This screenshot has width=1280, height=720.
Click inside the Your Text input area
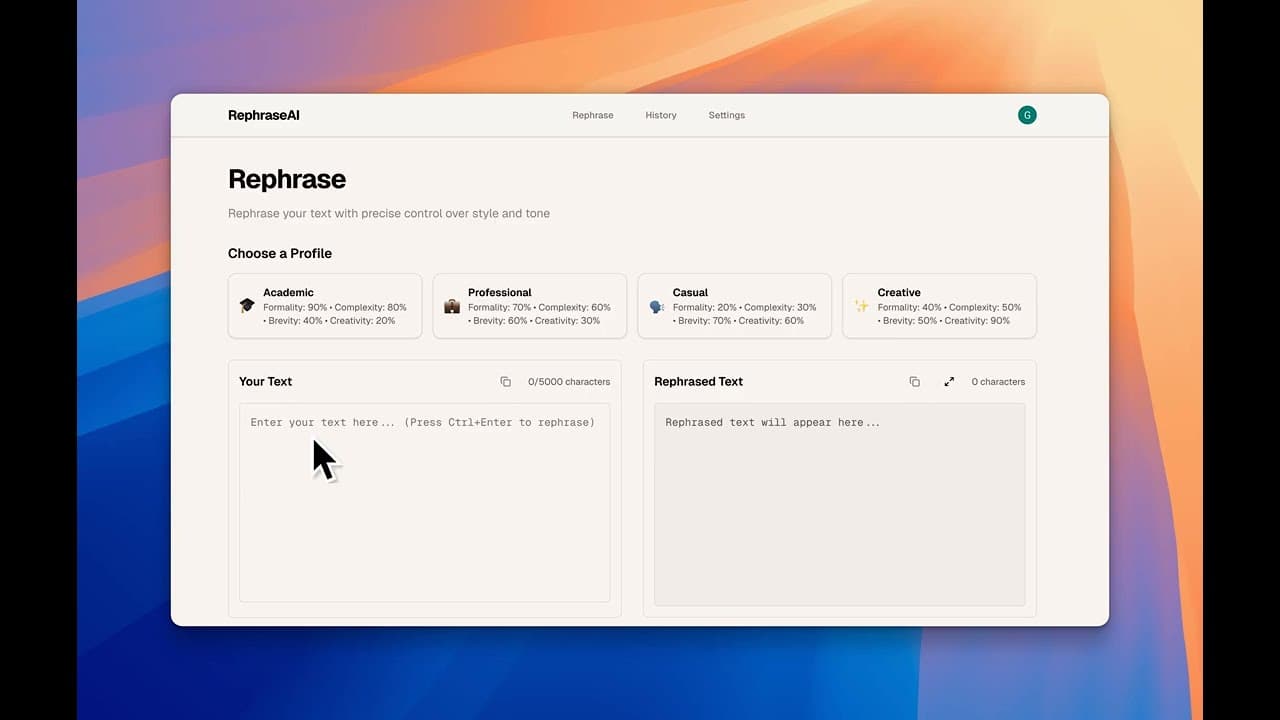(424, 500)
